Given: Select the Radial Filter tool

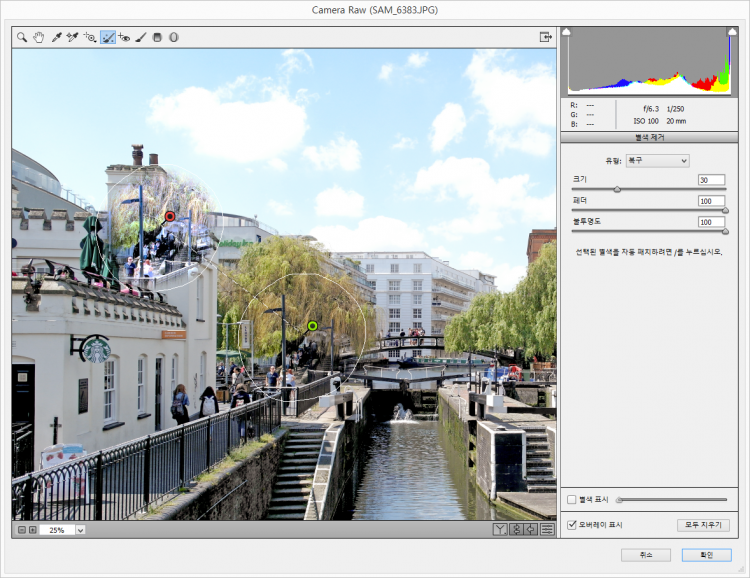Looking at the screenshot, I should click(x=173, y=37).
